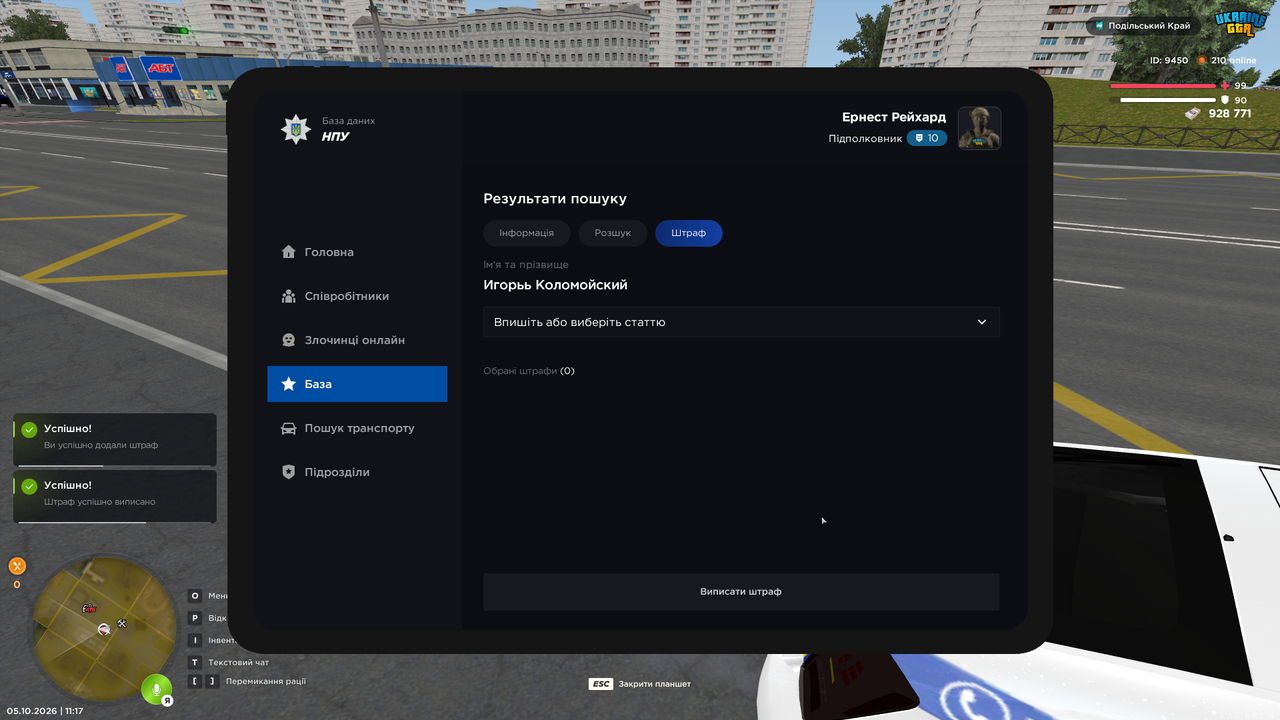Click the T key Текстовий чат hint
Image resolution: width=1280 pixels, height=720 pixels.
tap(229, 662)
